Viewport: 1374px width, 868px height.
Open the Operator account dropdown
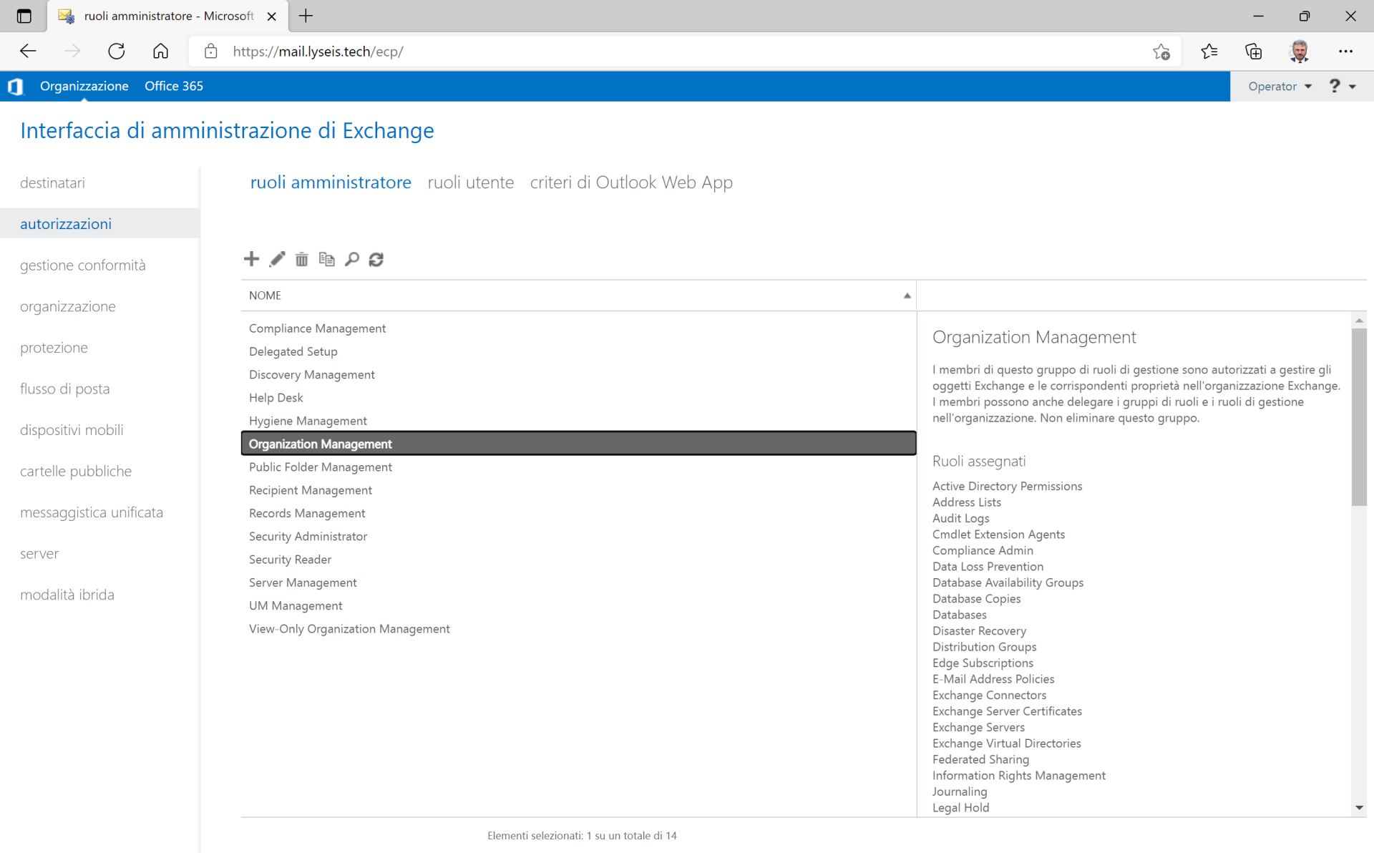tap(1280, 86)
